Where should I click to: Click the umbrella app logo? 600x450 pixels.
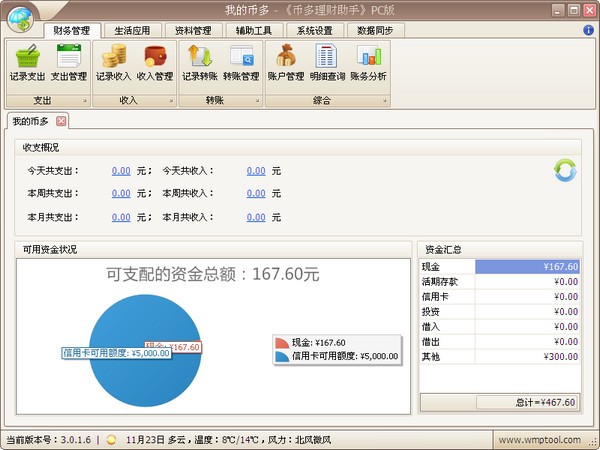[20, 19]
